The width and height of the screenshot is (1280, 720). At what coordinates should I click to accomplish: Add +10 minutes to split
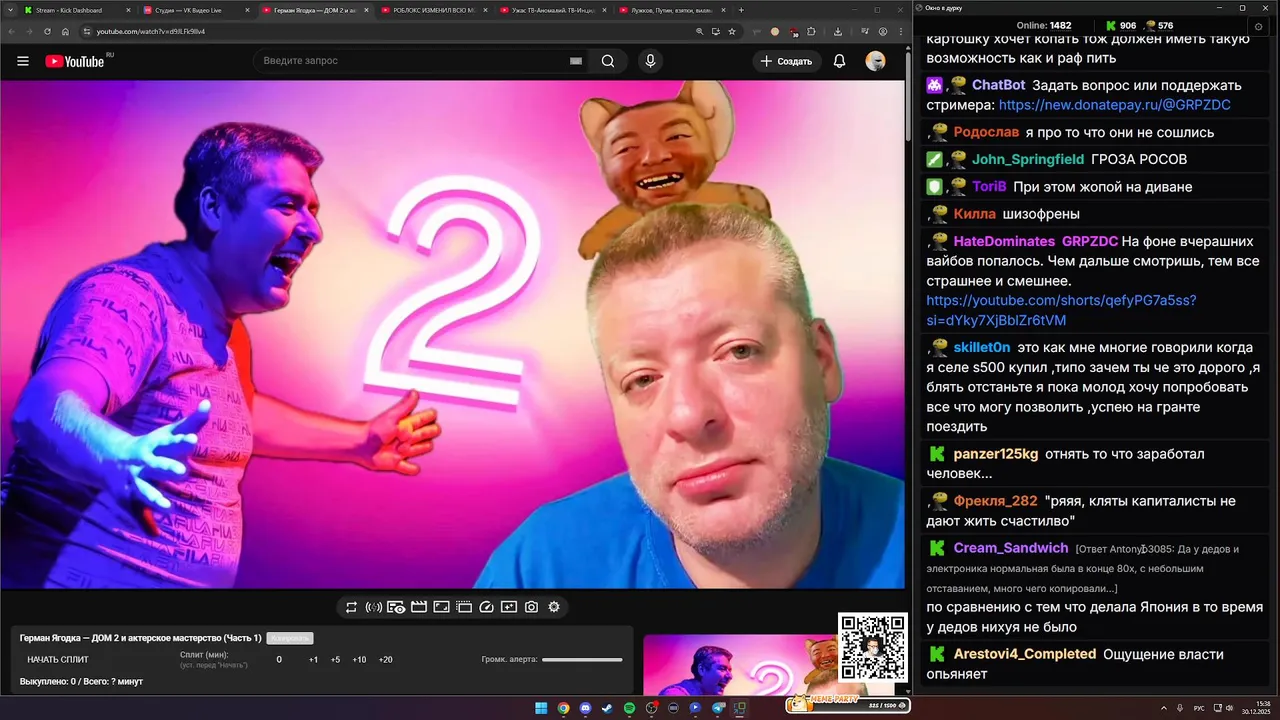pyautogui.click(x=359, y=659)
